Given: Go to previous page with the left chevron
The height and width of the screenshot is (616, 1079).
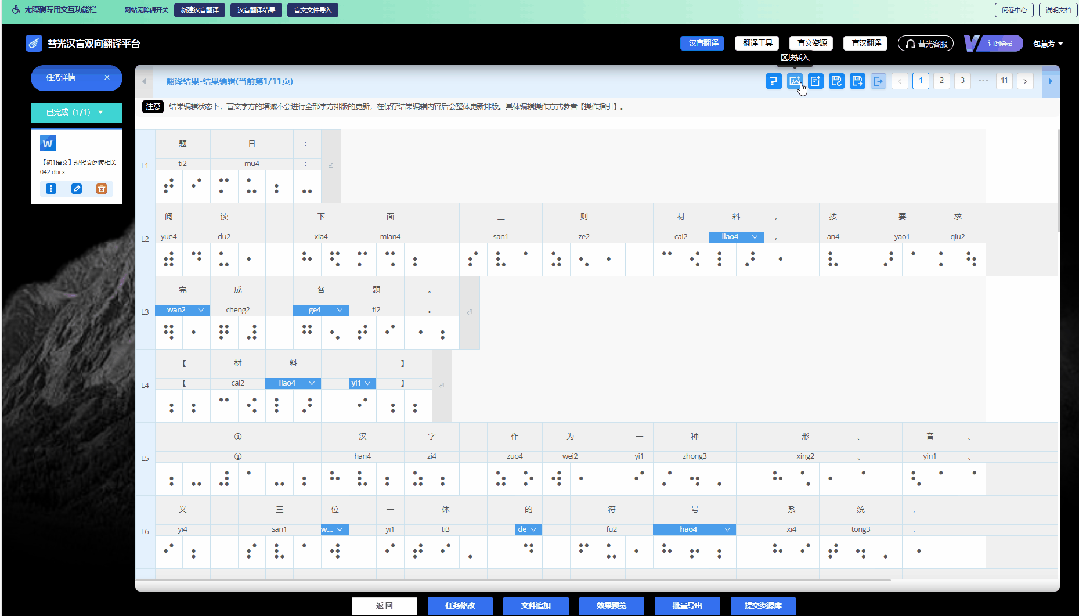Looking at the screenshot, I should [900, 81].
